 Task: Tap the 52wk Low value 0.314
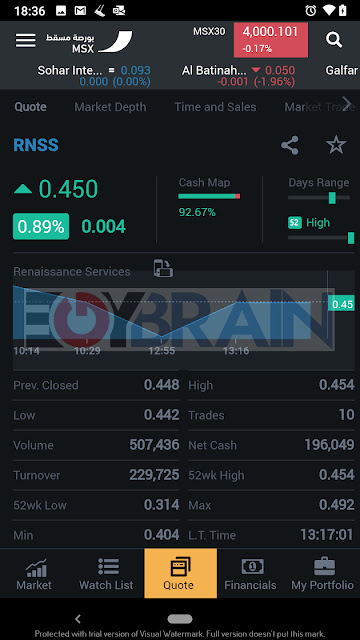pyautogui.click(x=162, y=505)
